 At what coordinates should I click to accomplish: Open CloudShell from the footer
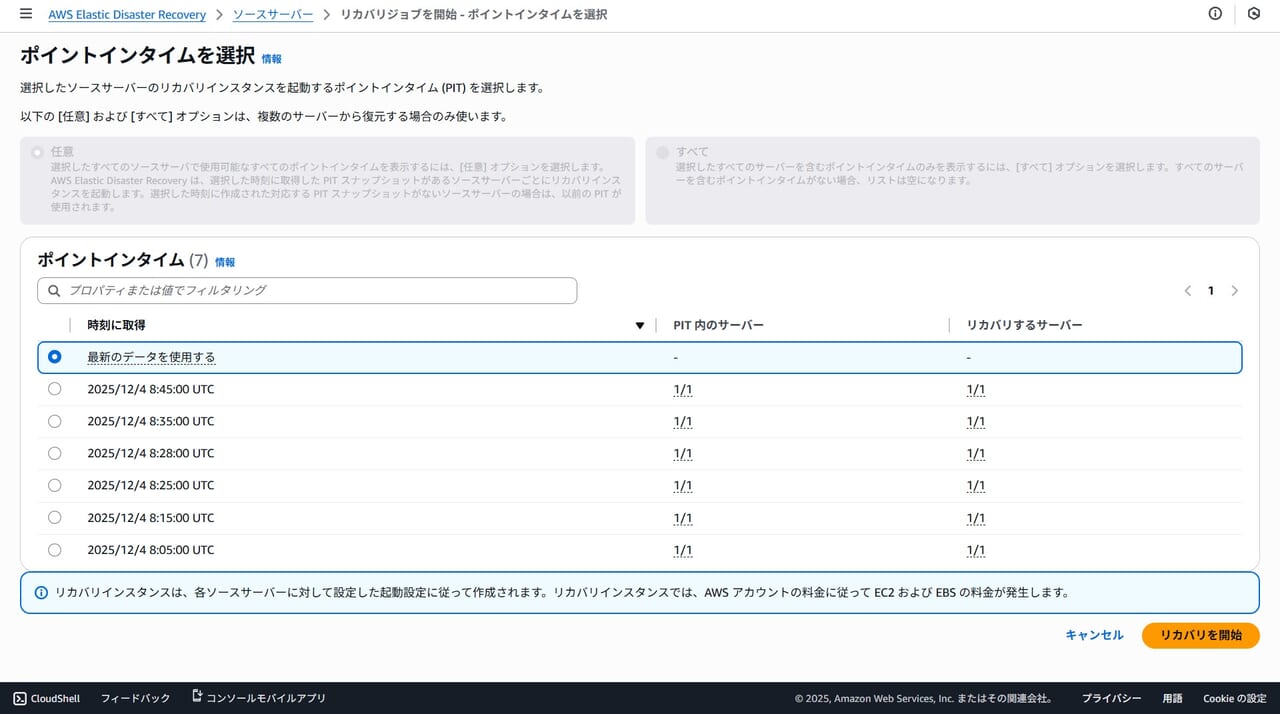click(47, 698)
